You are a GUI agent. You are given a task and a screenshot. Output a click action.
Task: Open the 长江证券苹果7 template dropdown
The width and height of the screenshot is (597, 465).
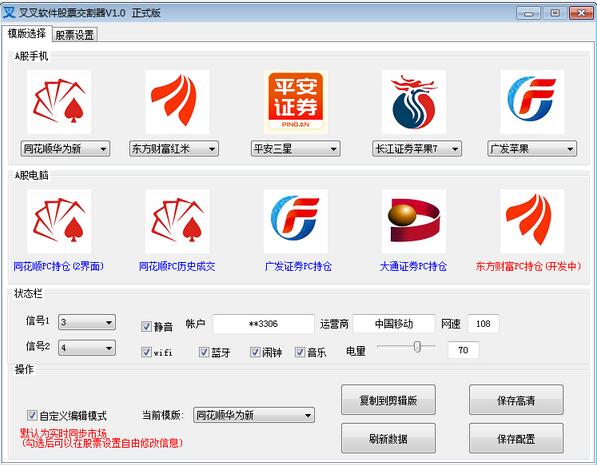[x=417, y=149]
